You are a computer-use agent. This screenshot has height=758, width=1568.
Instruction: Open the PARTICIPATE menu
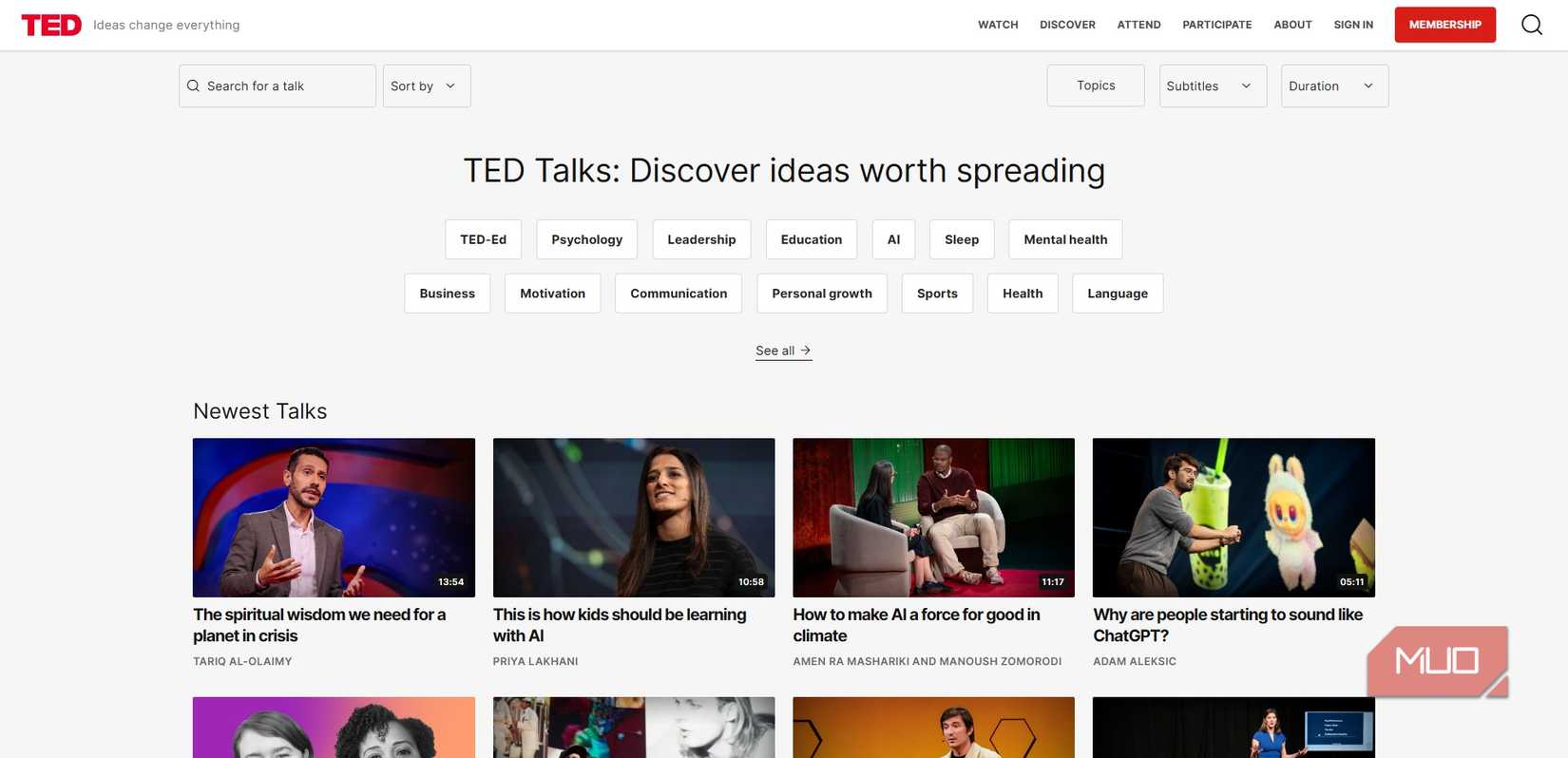(x=1217, y=25)
